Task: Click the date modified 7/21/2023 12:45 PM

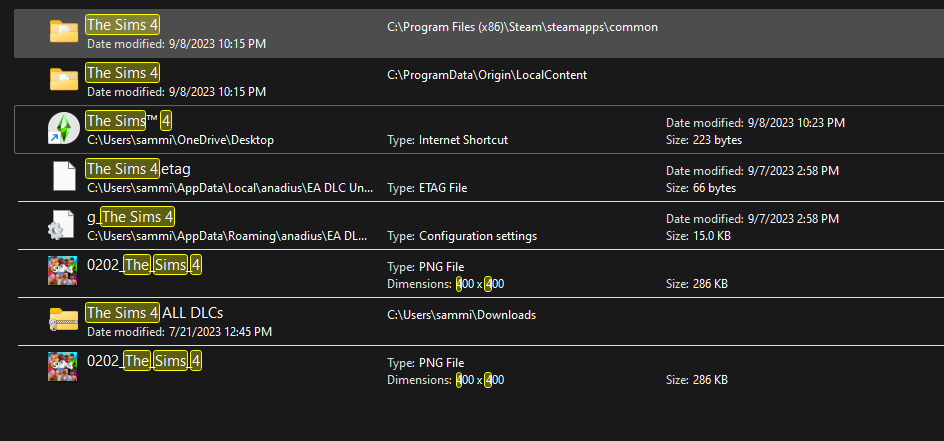Action: [x=179, y=331]
